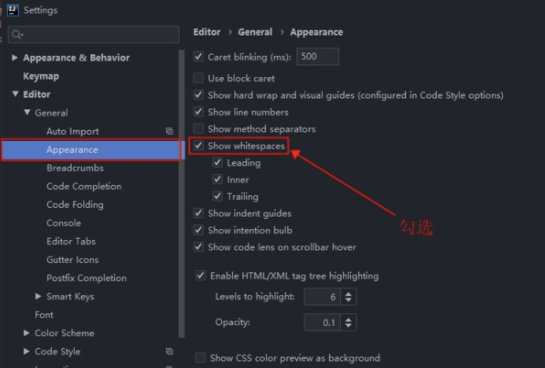Click the copy icon beside Code Style
545x368 pixels.
click(169, 351)
